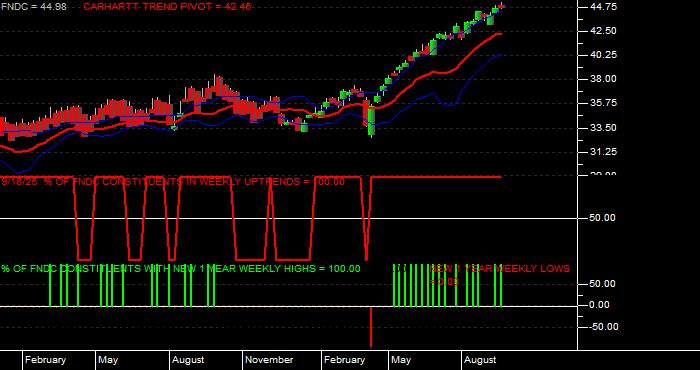This screenshot has height=370, width=700.
Task: Click the 40.25 price axis value
Action: [x=604, y=55]
